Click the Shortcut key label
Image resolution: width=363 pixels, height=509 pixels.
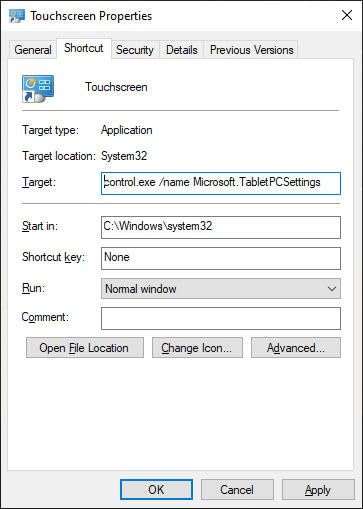[53, 257]
